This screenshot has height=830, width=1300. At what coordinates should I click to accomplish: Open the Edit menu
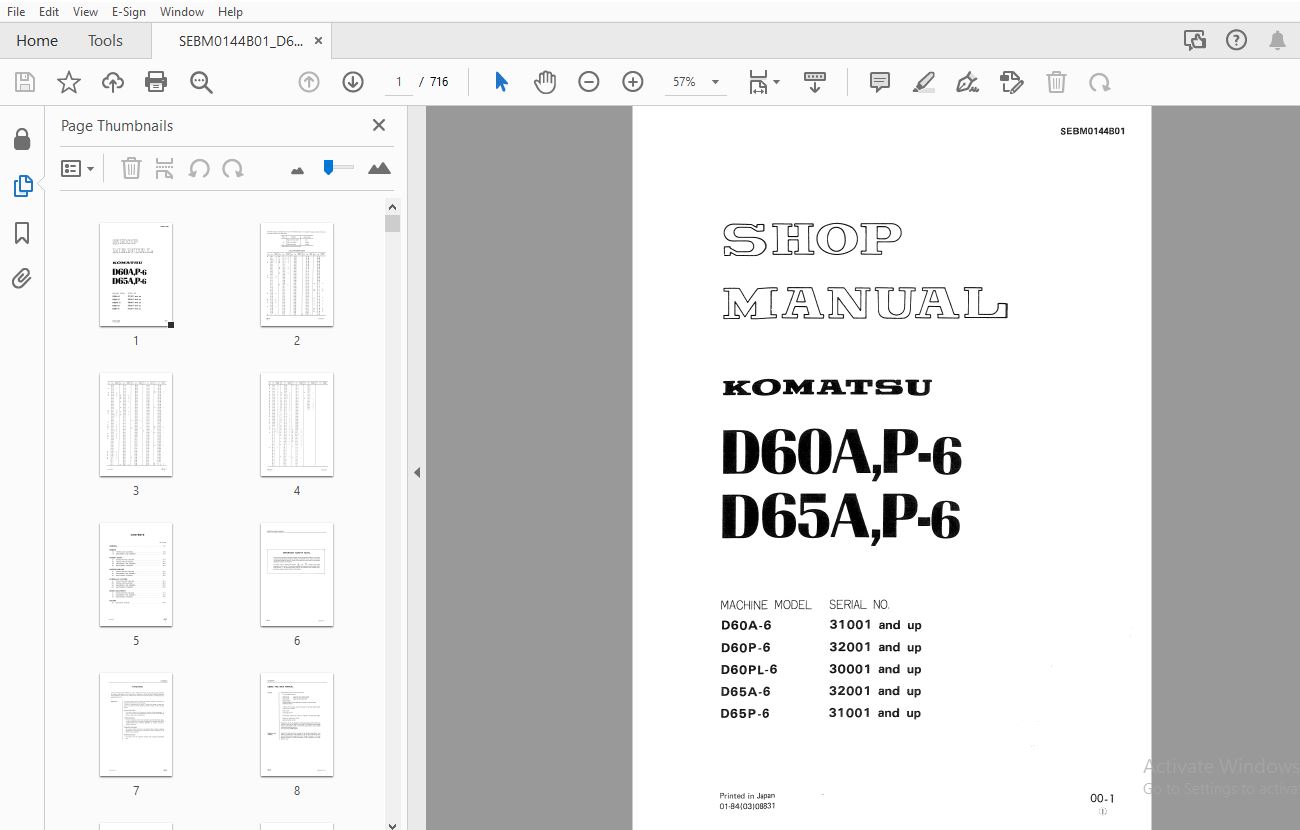(49, 11)
